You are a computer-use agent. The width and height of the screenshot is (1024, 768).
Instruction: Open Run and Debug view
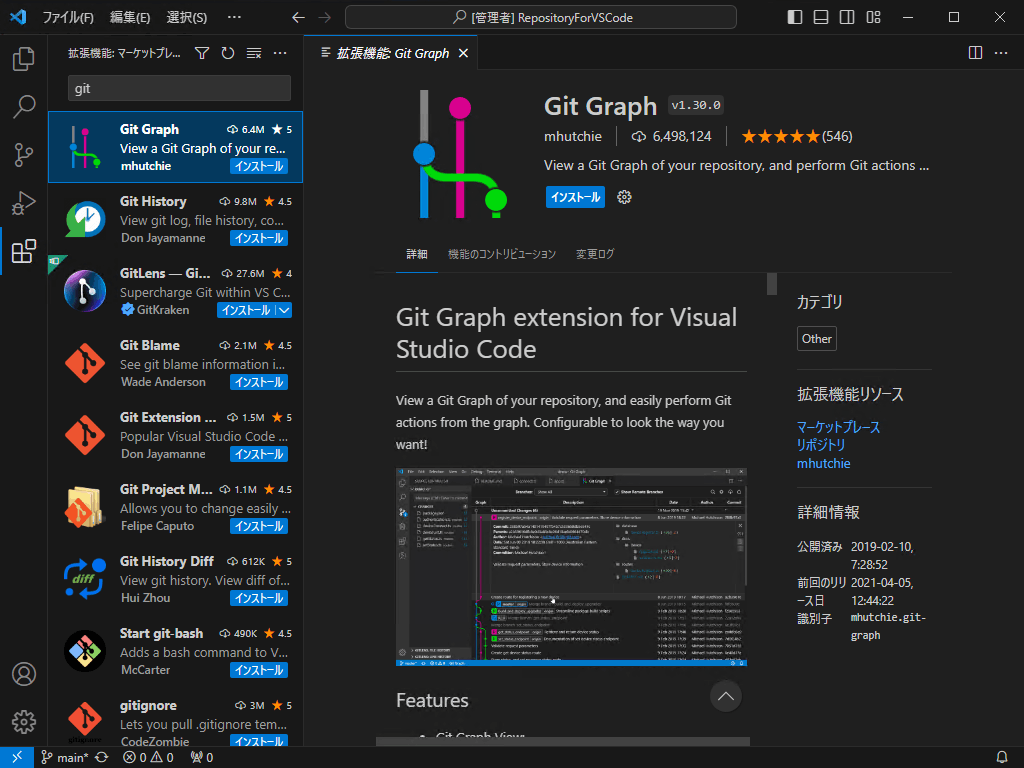[24, 203]
